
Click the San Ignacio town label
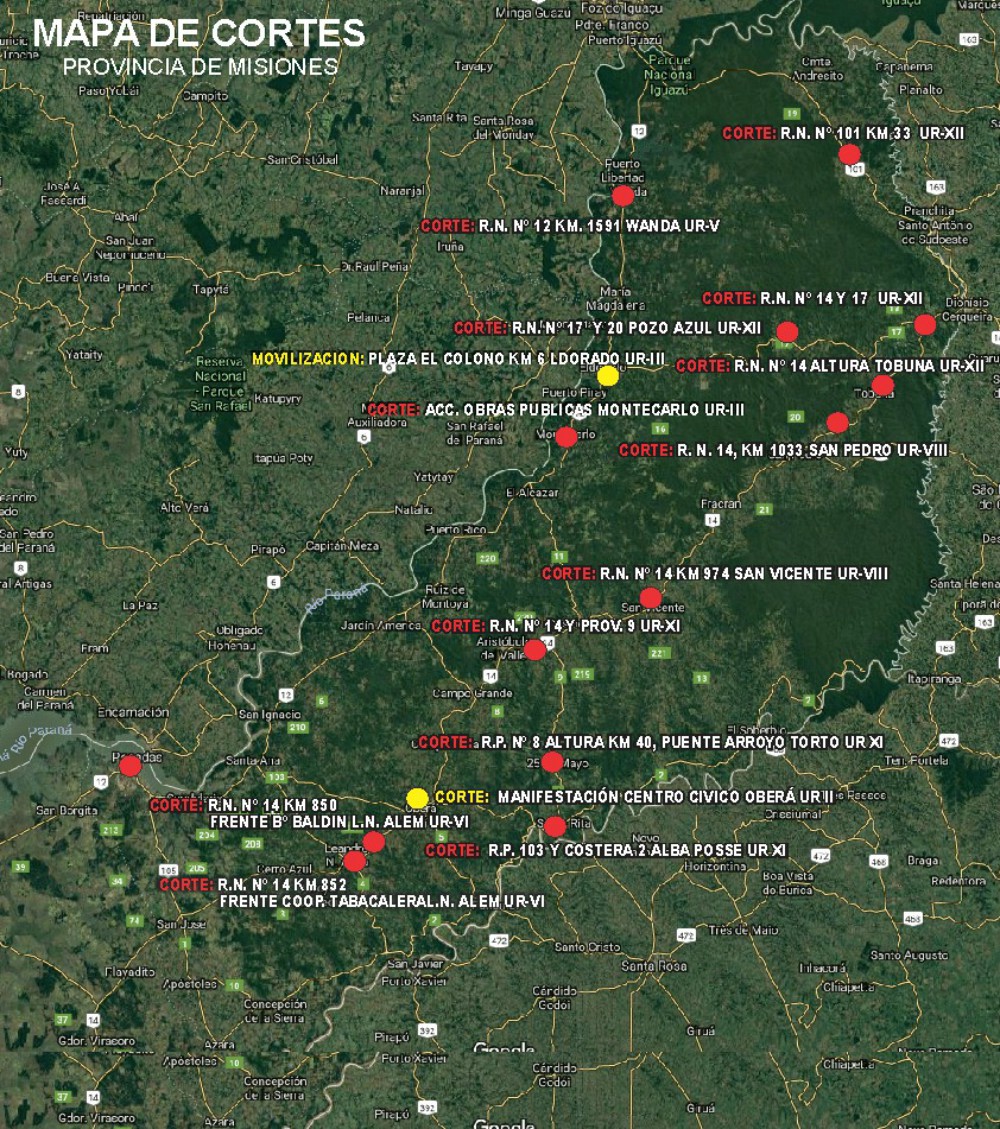click(270, 714)
